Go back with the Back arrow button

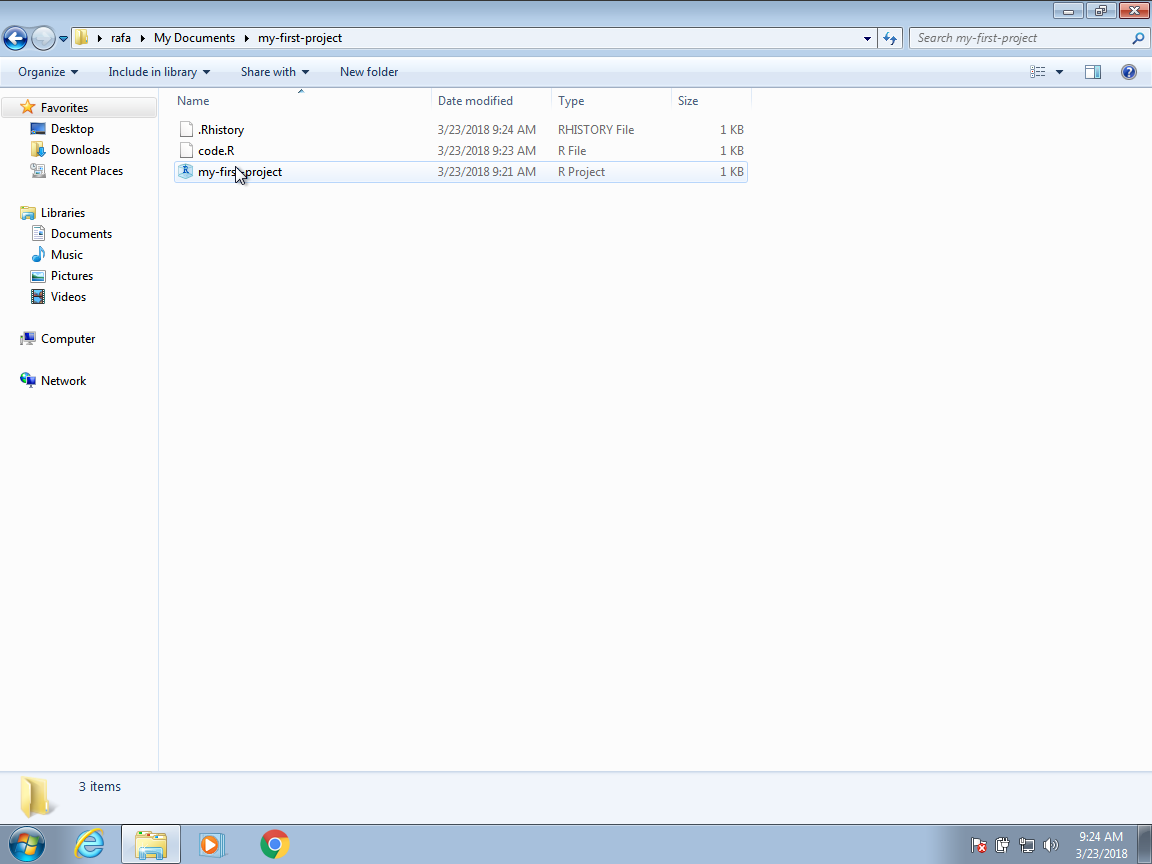tap(15, 38)
